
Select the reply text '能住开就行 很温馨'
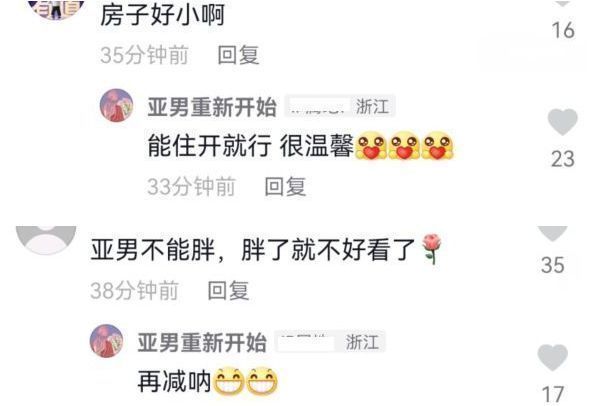tap(250, 146)
